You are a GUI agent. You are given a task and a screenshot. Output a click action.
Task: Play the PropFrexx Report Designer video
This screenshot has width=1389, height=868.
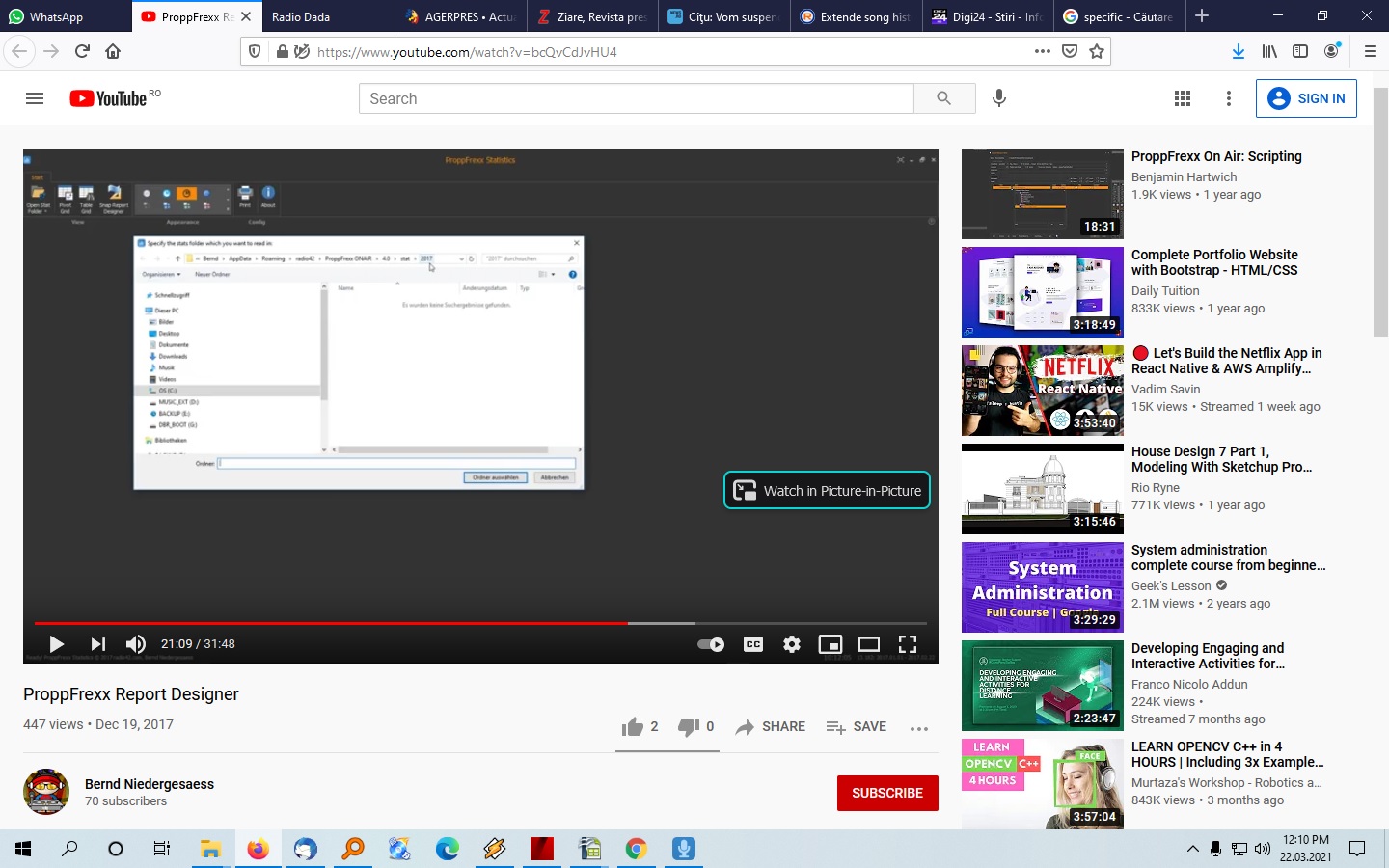[x=56, y=644]
